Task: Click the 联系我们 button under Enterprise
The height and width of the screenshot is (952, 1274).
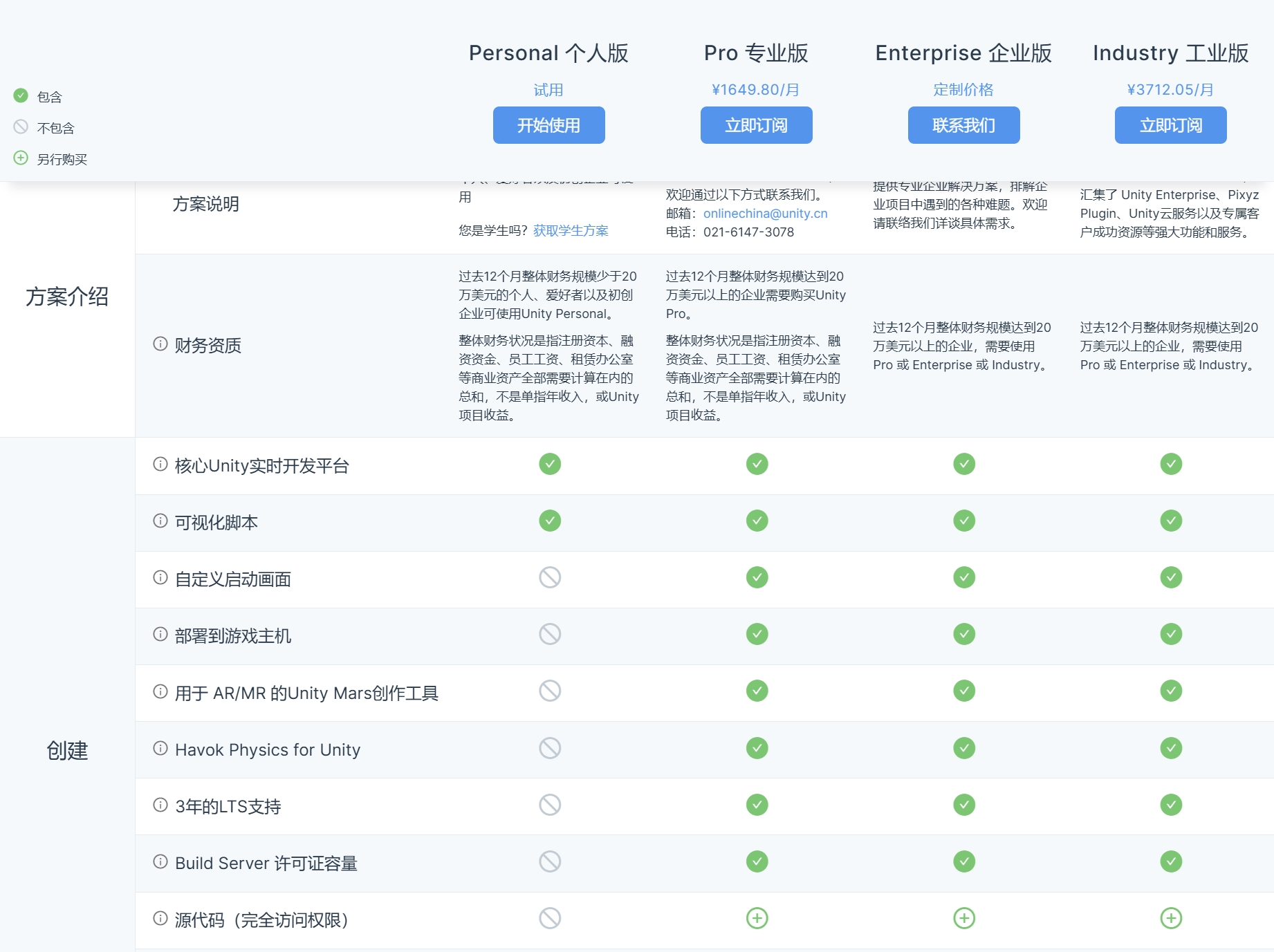Action: (x=963, y=125)
